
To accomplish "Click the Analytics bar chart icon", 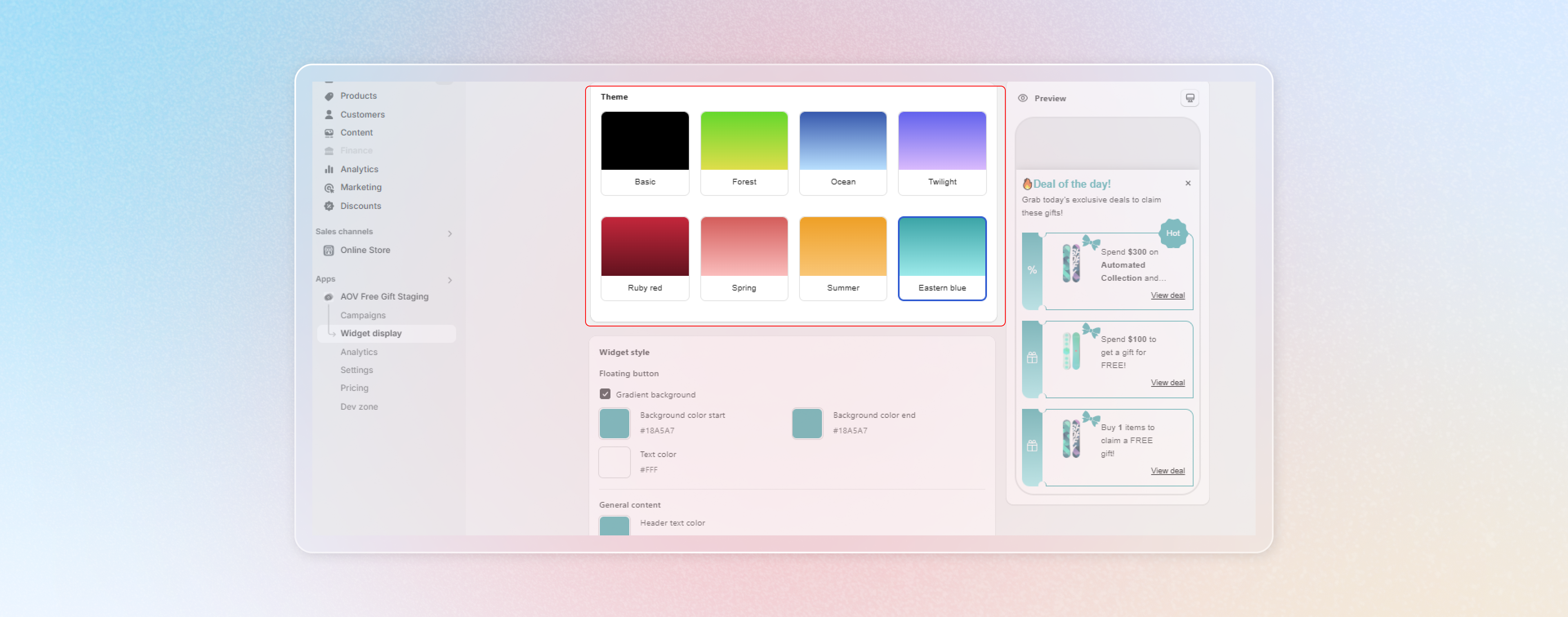I will 329,169.
